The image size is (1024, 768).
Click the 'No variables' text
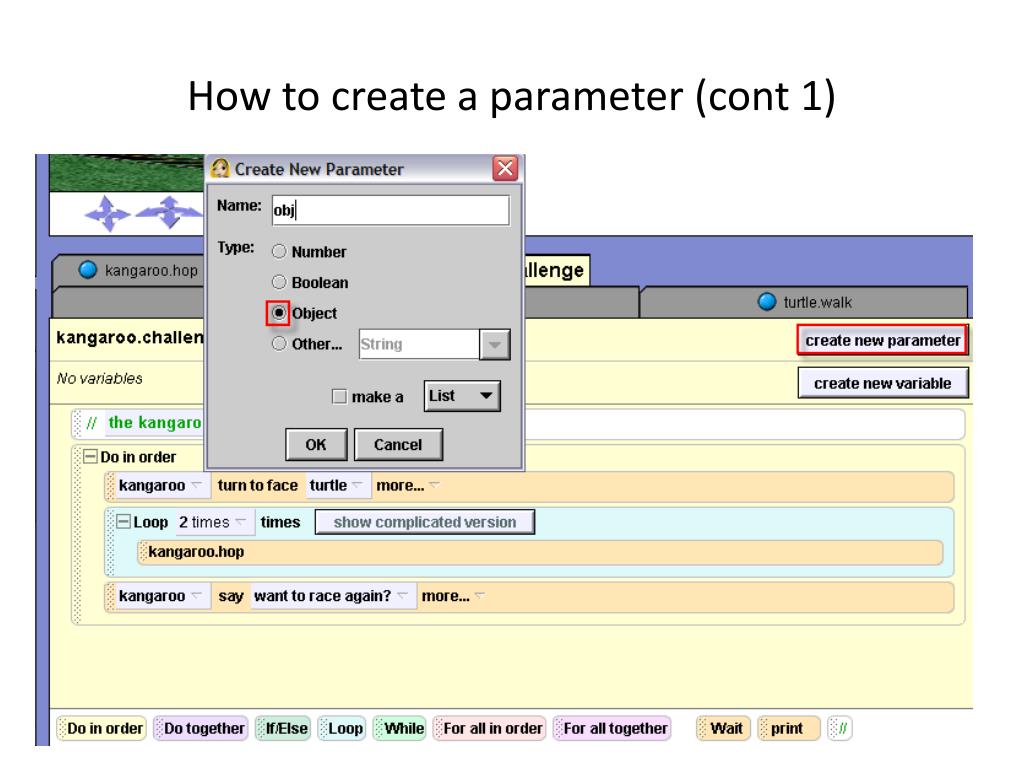click(99, 379)
